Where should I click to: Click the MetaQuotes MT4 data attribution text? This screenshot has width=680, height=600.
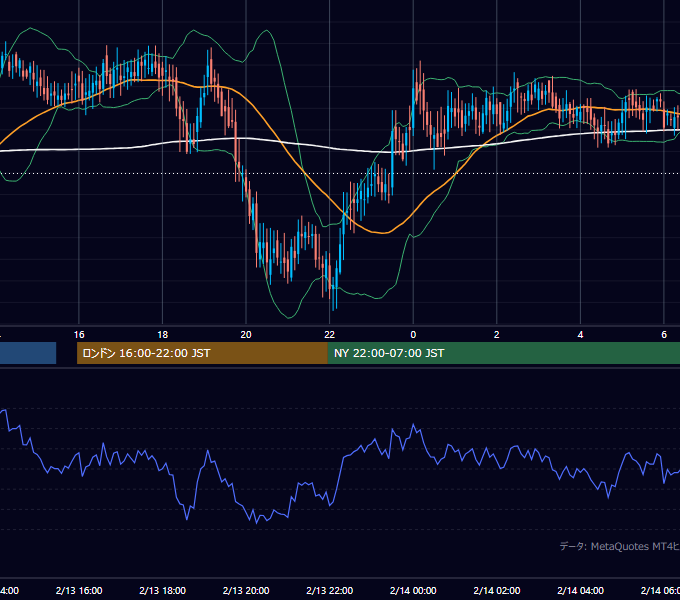(x=620, y=546)
